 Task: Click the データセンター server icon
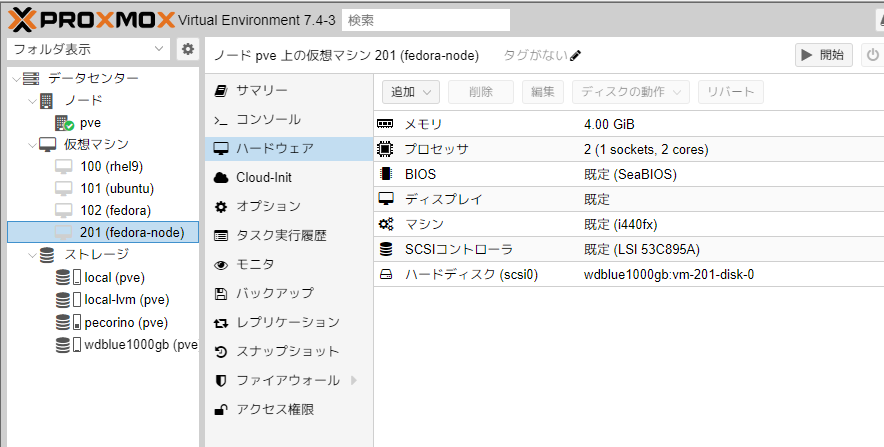point(31,78)
